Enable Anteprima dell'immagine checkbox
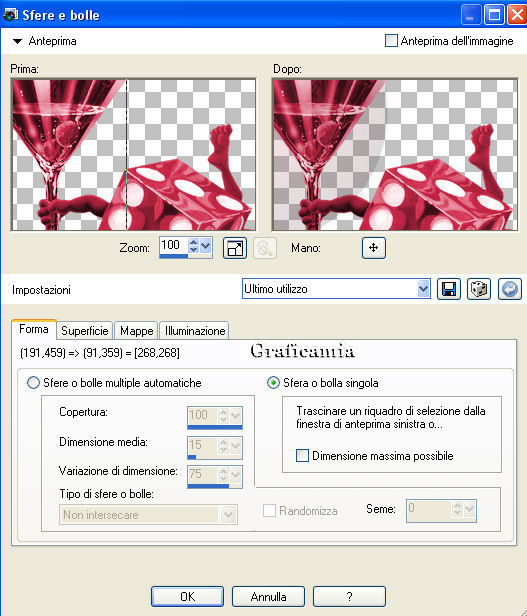The image size is (527, 616). 391,40
